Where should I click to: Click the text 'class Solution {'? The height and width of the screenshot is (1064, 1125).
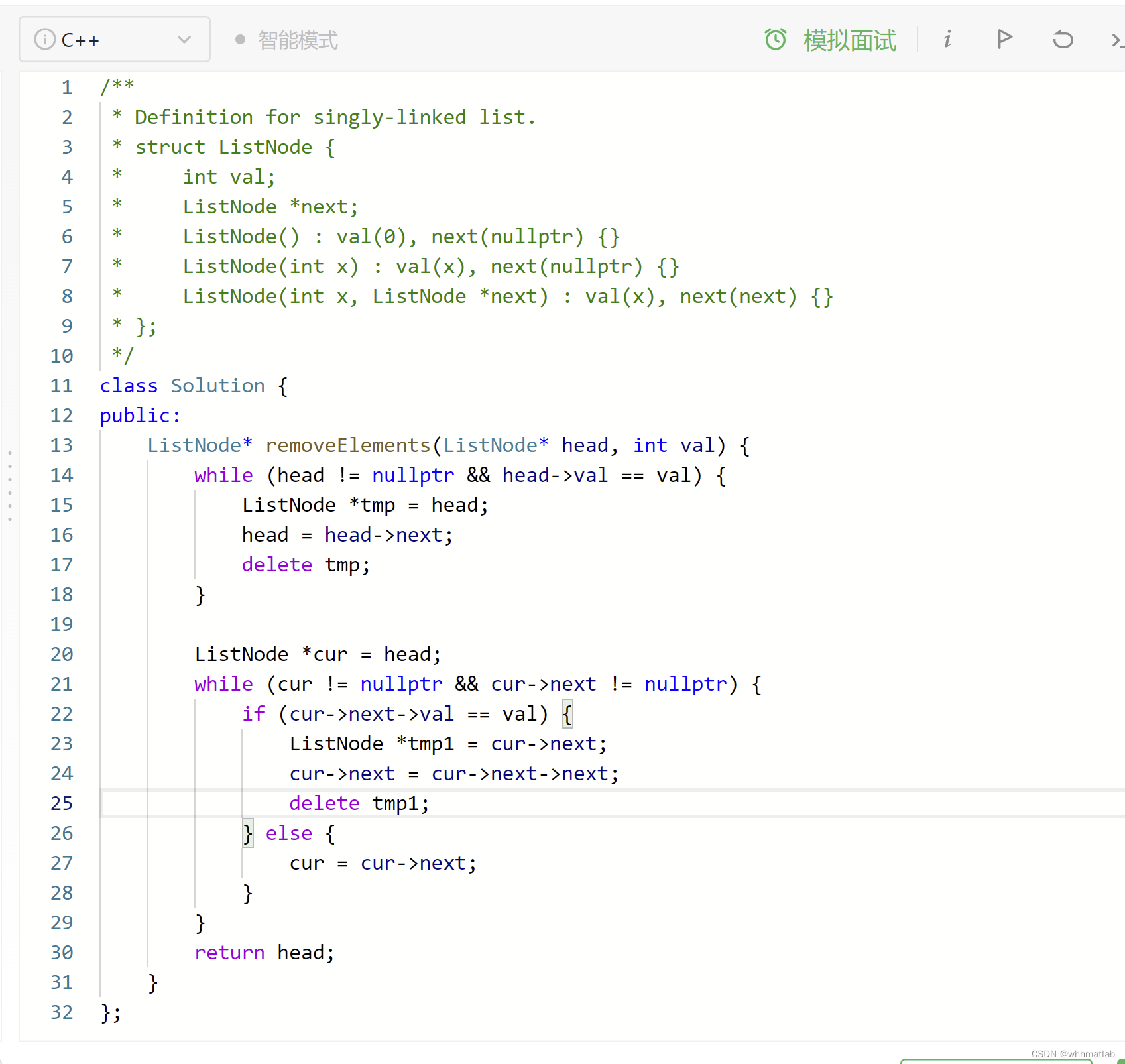click(x=194, y=386)
